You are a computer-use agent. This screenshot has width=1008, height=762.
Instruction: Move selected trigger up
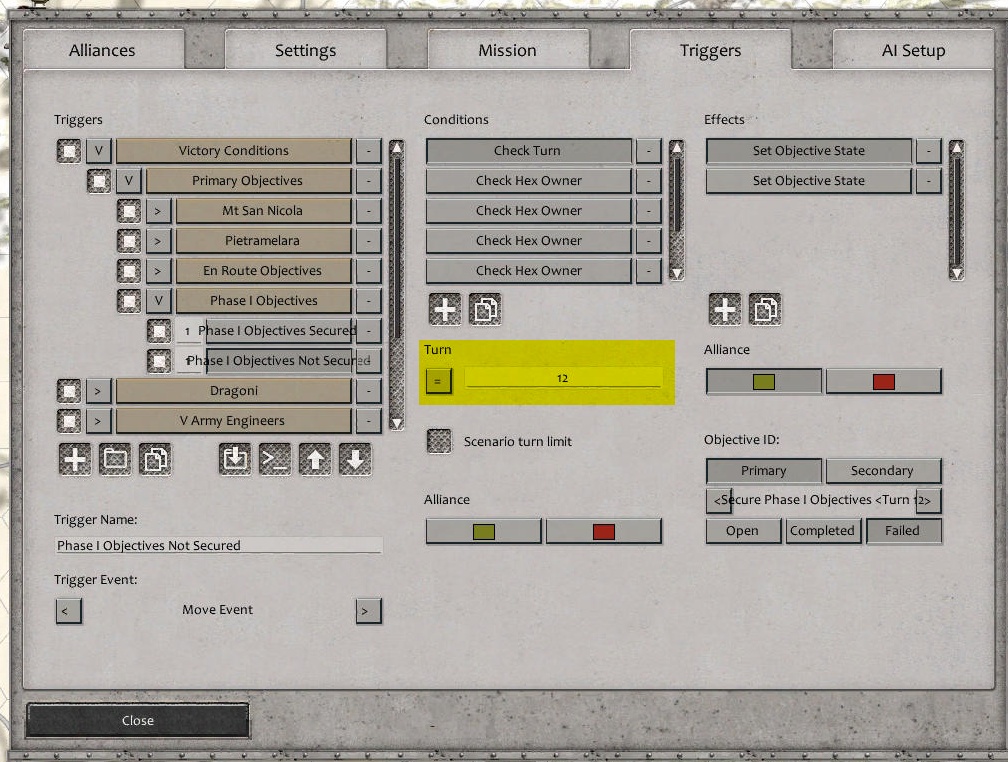click(315, 459)
